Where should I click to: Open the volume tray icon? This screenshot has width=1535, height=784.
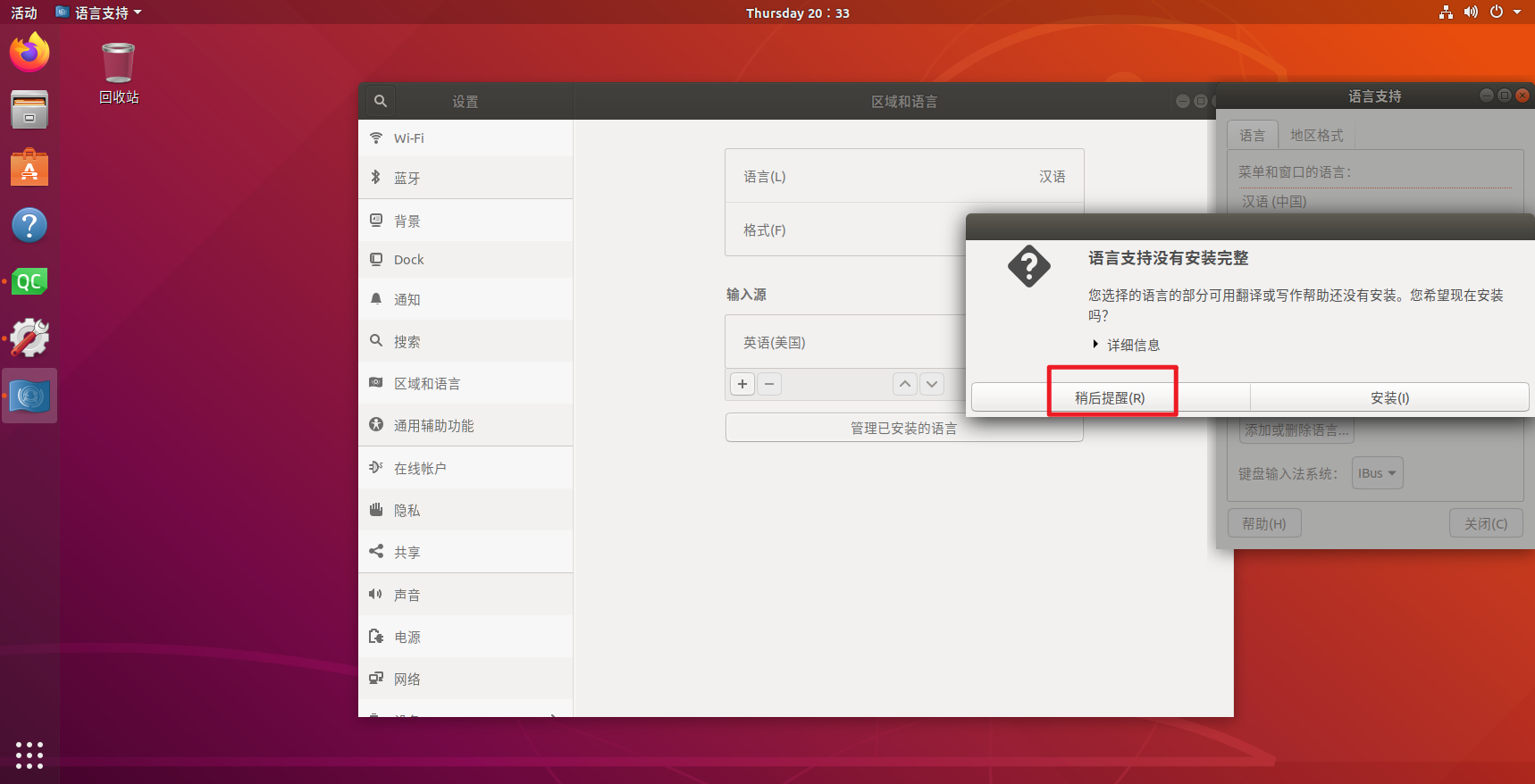pos(1471,13)
